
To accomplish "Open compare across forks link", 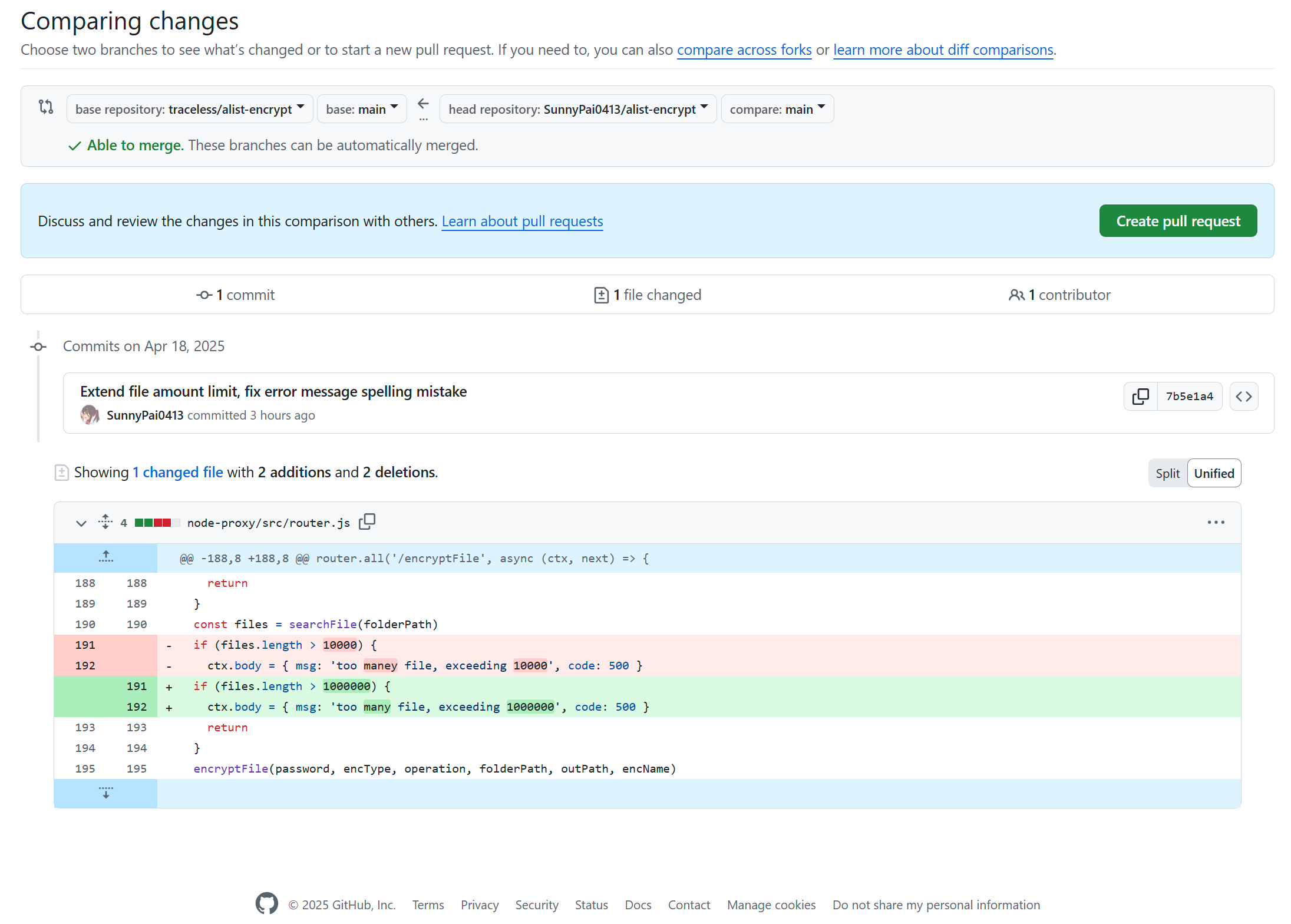I will [x=744, y=49].
